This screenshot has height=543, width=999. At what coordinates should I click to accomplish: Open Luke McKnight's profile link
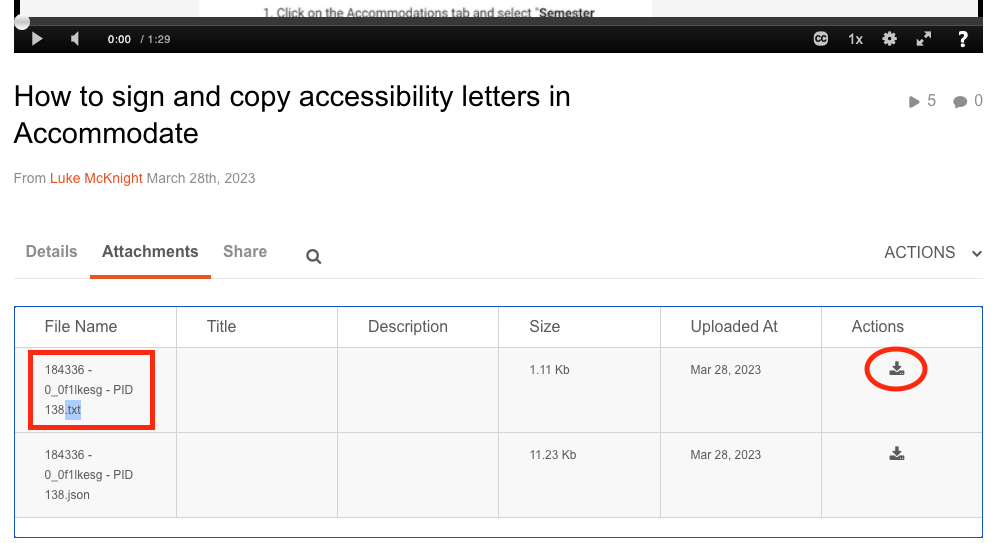pos(96,178)
